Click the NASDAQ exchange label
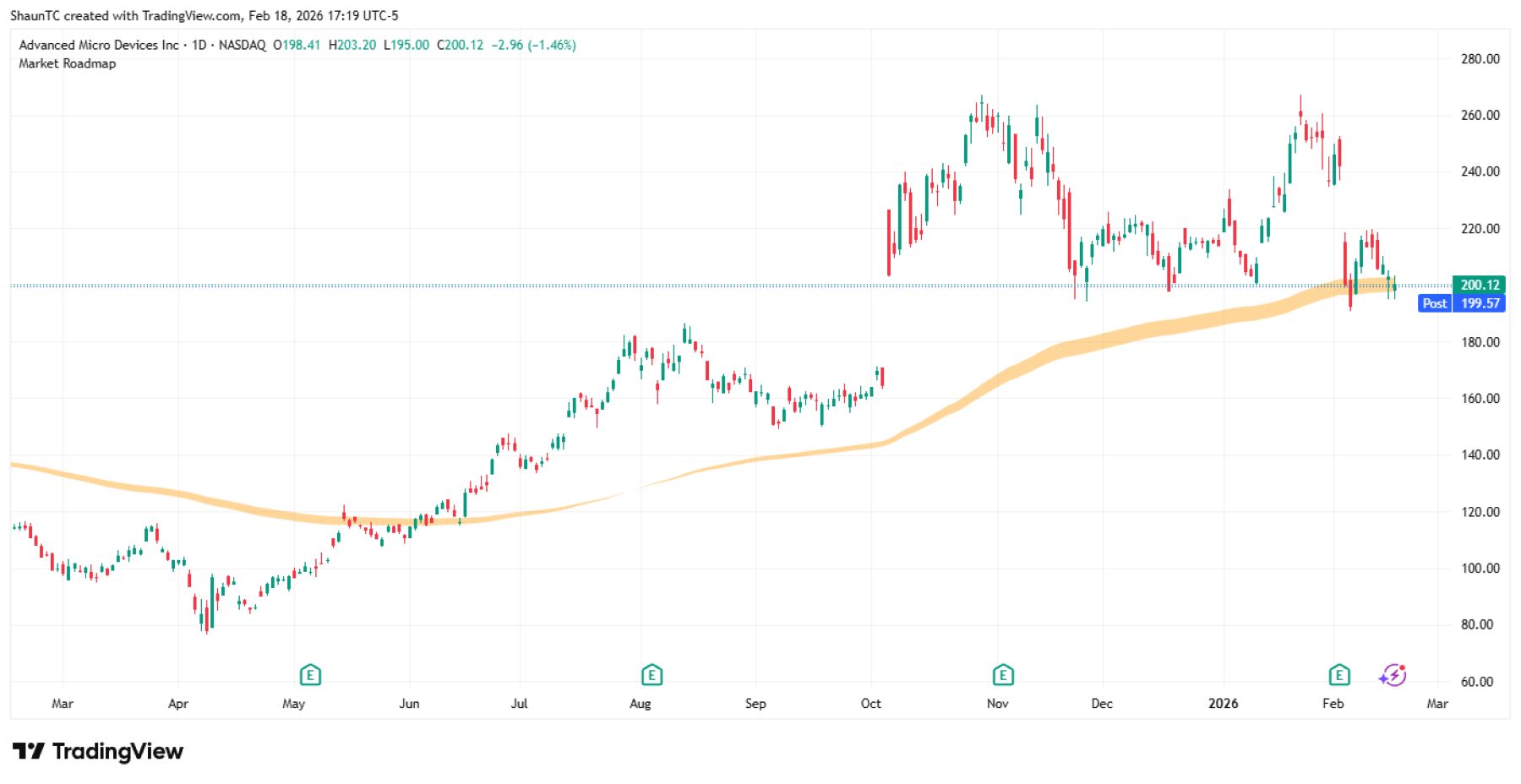The height and width of the screenshot is (784, 1521). click(x=242, y=45)
